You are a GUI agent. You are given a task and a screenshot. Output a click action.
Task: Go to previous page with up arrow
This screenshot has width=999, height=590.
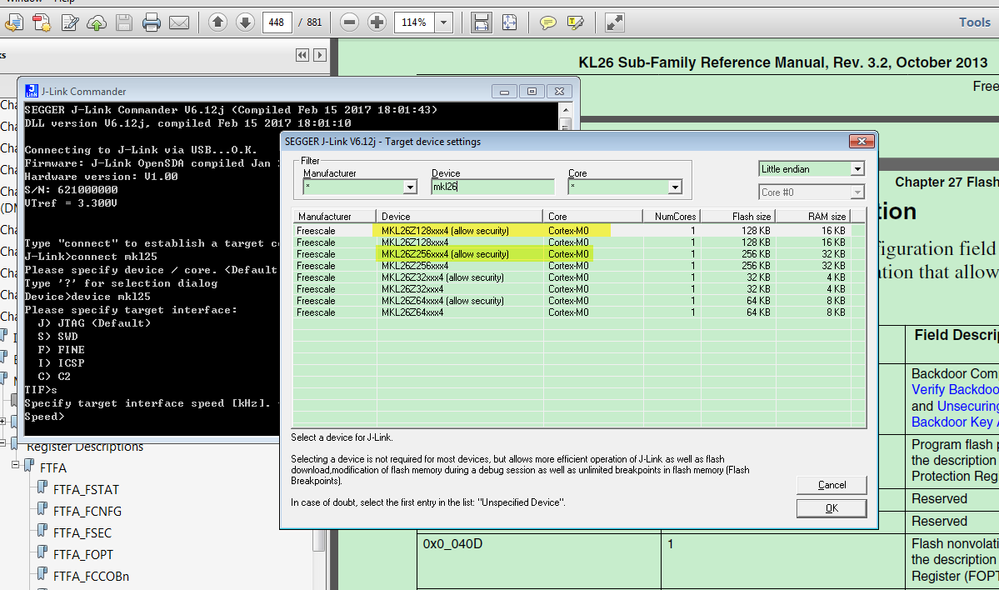[217, 22]
